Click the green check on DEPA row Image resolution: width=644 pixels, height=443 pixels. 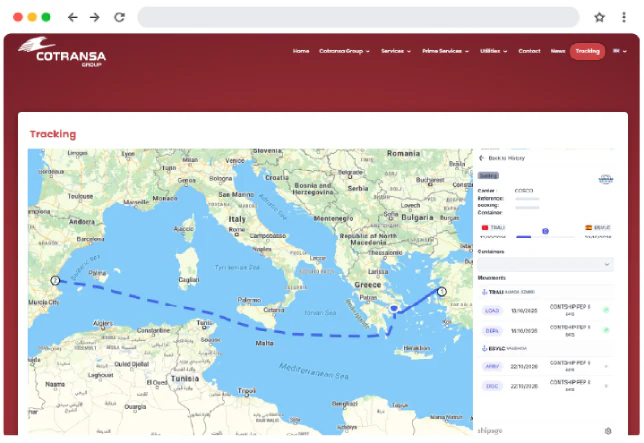[x=606, y=330]
